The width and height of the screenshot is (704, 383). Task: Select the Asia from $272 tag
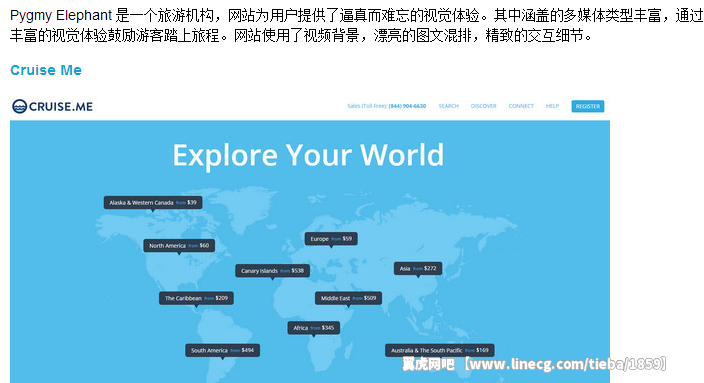tap(418, 269)
